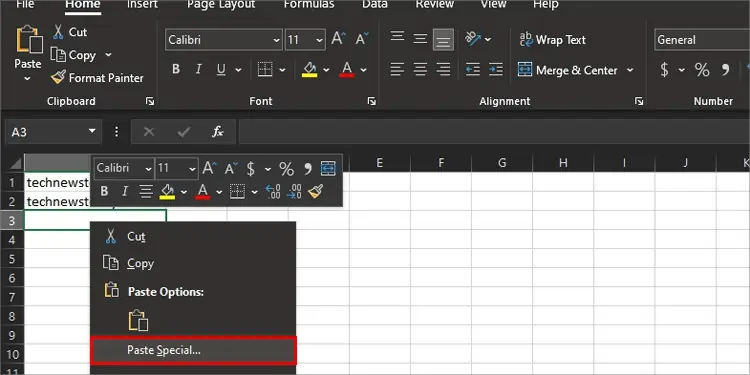Click inside the formula bar input
The height and width of the screenshot is (375, 750).
494,132
